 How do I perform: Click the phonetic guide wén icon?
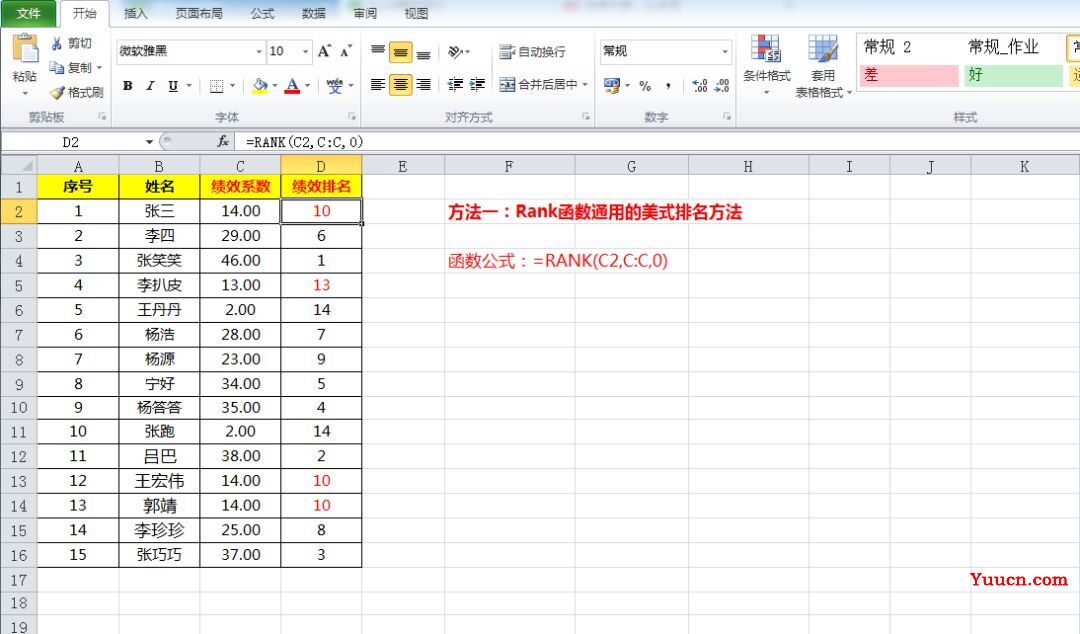point(335,85)
